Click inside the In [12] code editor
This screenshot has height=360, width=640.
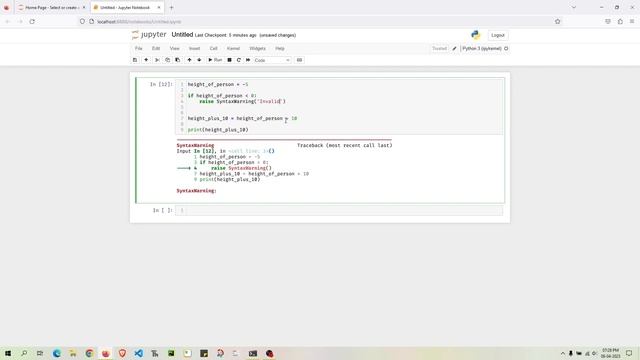point(340,107)
